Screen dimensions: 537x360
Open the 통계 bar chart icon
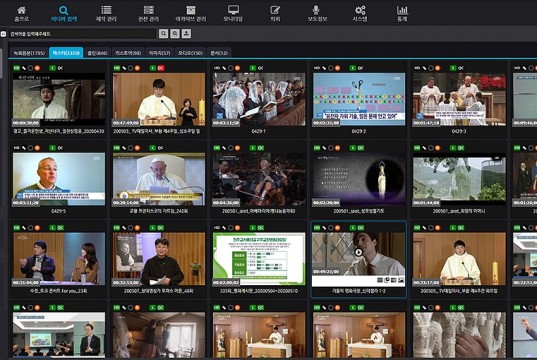click(402, 10)
